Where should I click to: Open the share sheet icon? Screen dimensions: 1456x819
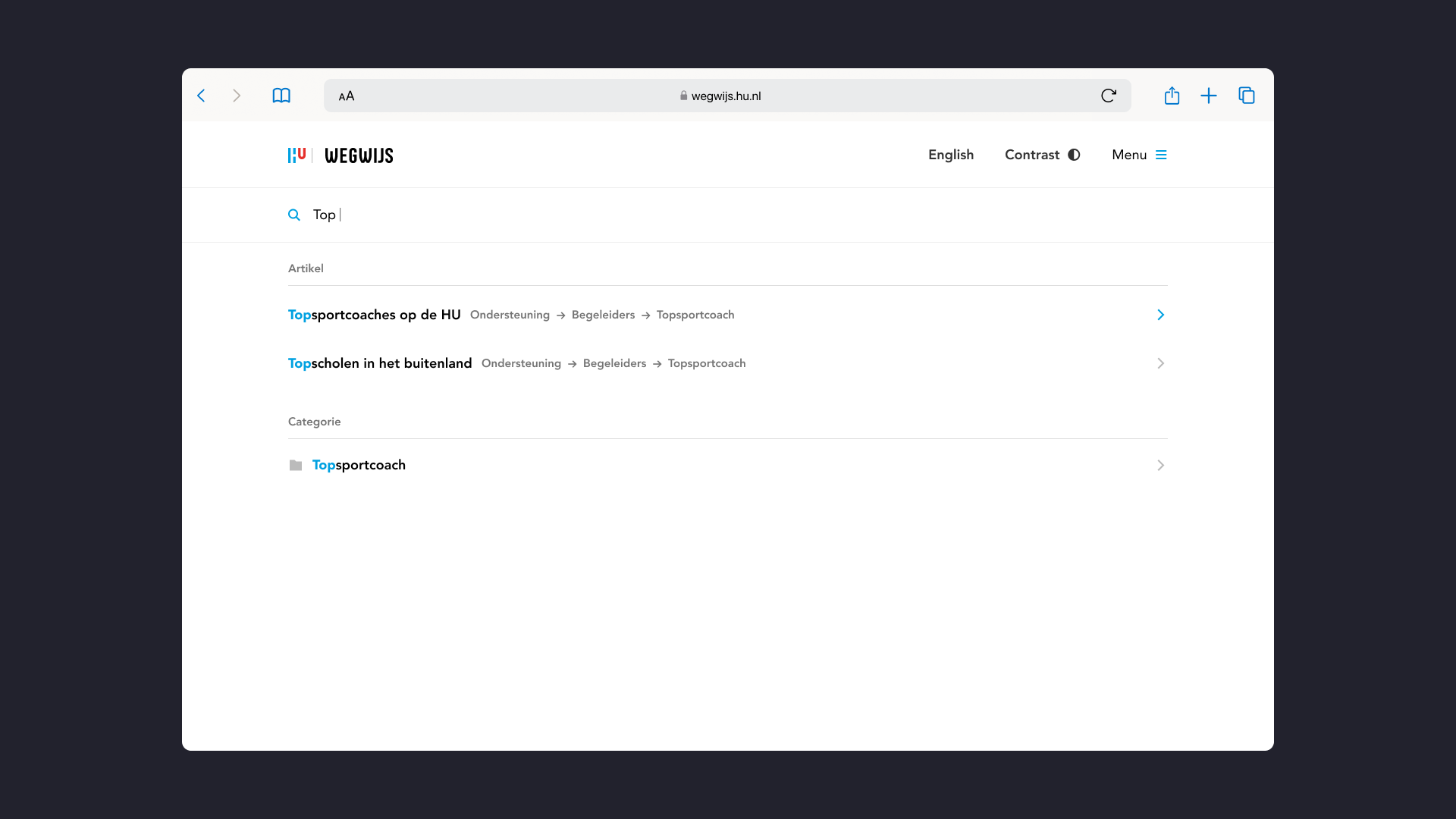pyautogui.click(x=1172, y=96)
